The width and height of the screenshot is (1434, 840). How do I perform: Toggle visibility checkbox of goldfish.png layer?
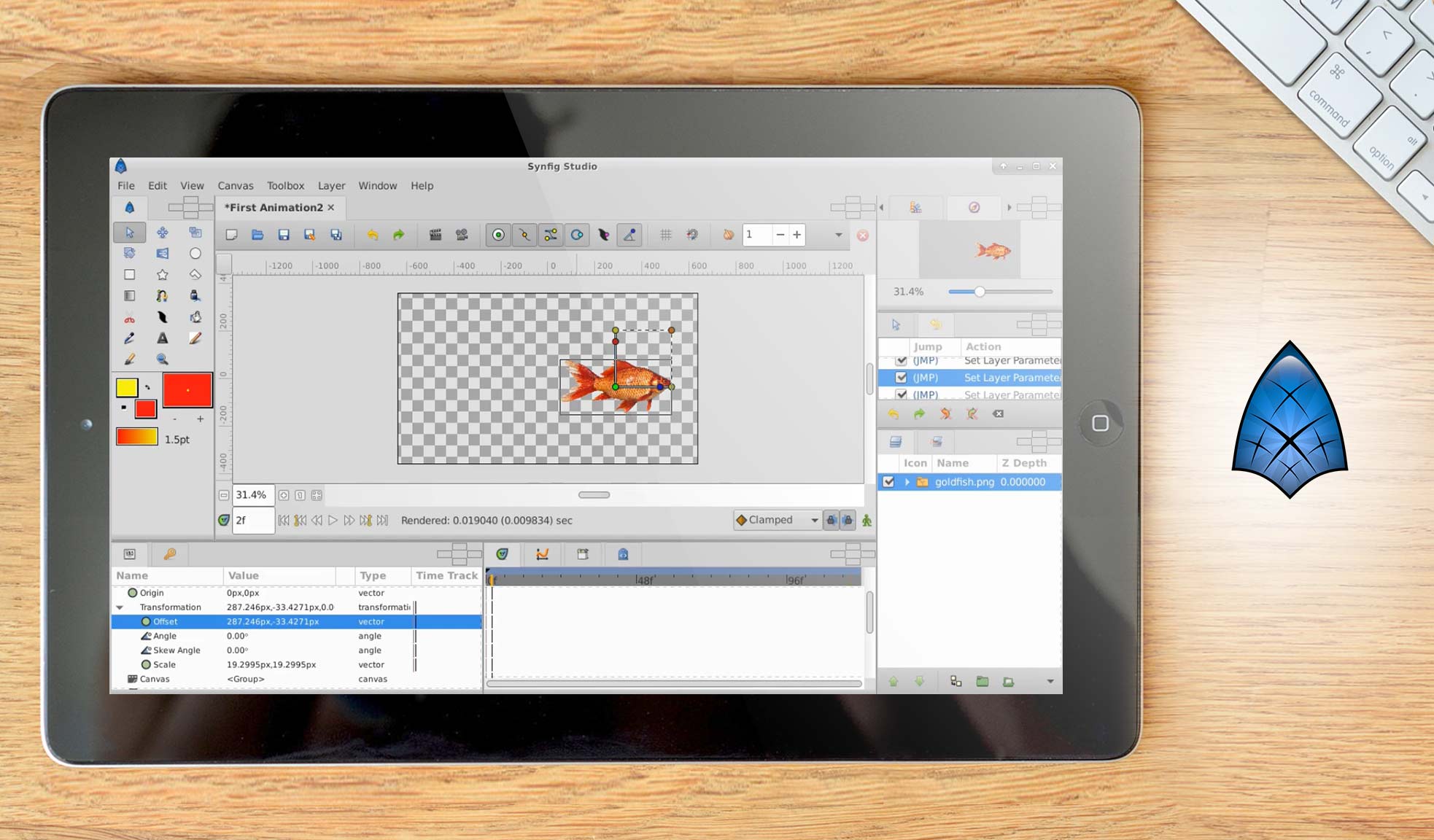[888, 482]
